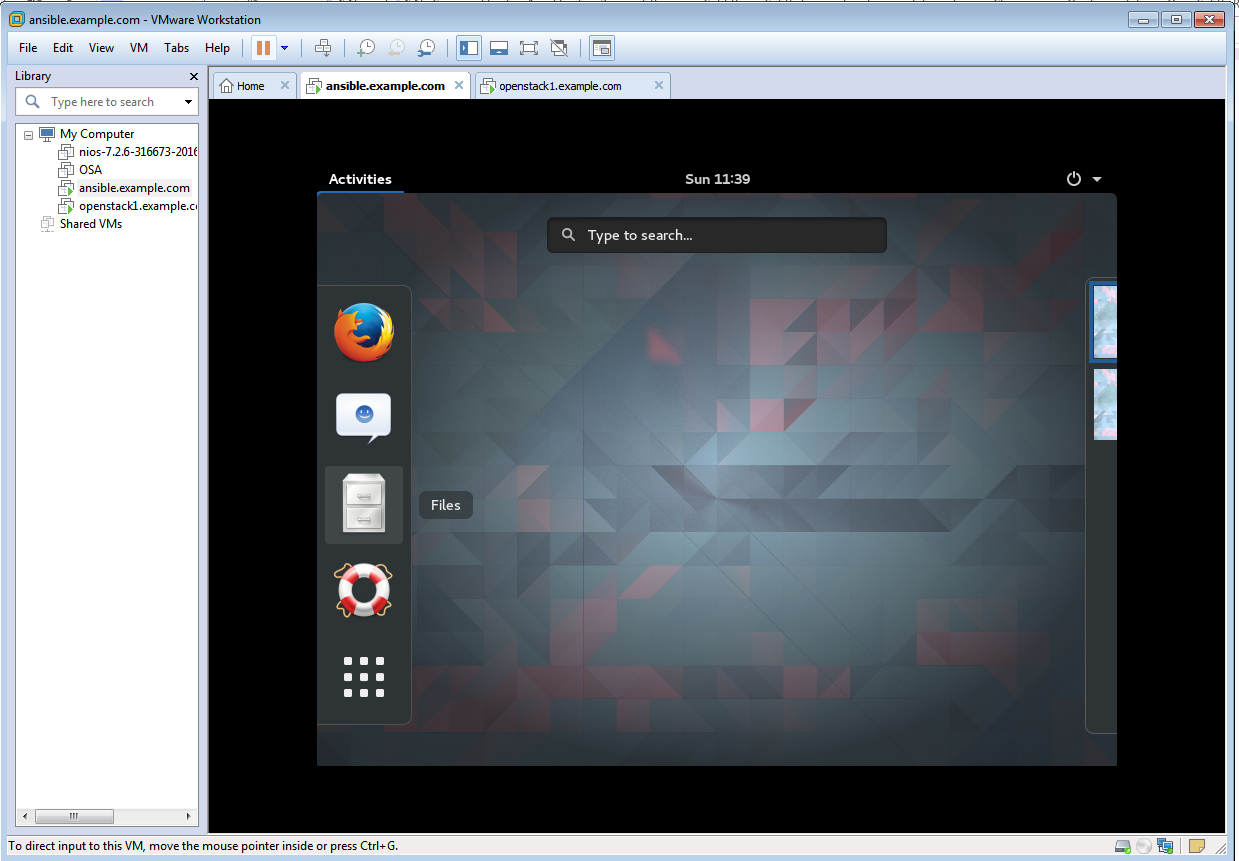The height and width of the screenshot is (861, 1239).
Task: Open the GNOME power system menu
Action: (1084, 179)
